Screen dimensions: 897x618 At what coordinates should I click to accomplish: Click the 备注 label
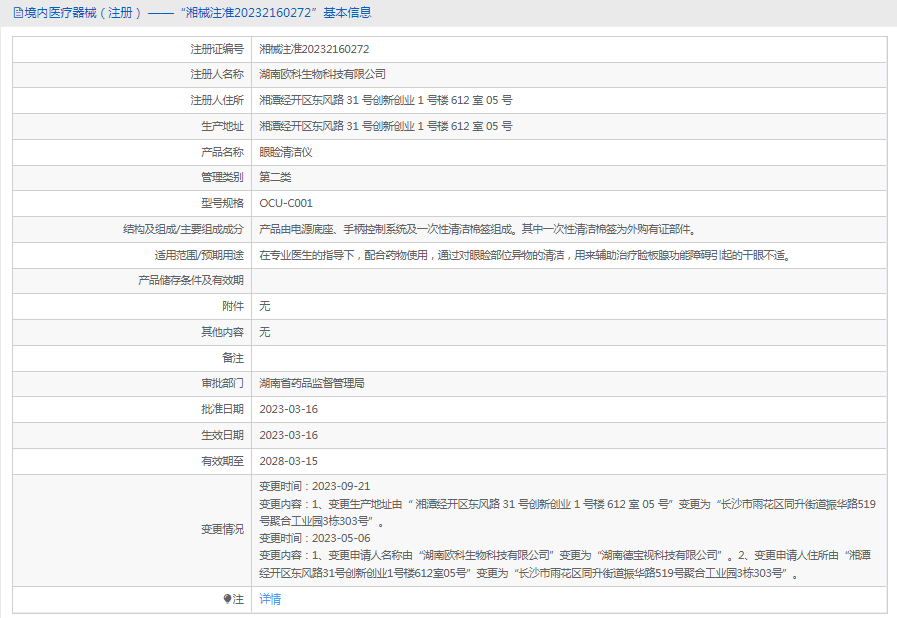tap(233, 358)
